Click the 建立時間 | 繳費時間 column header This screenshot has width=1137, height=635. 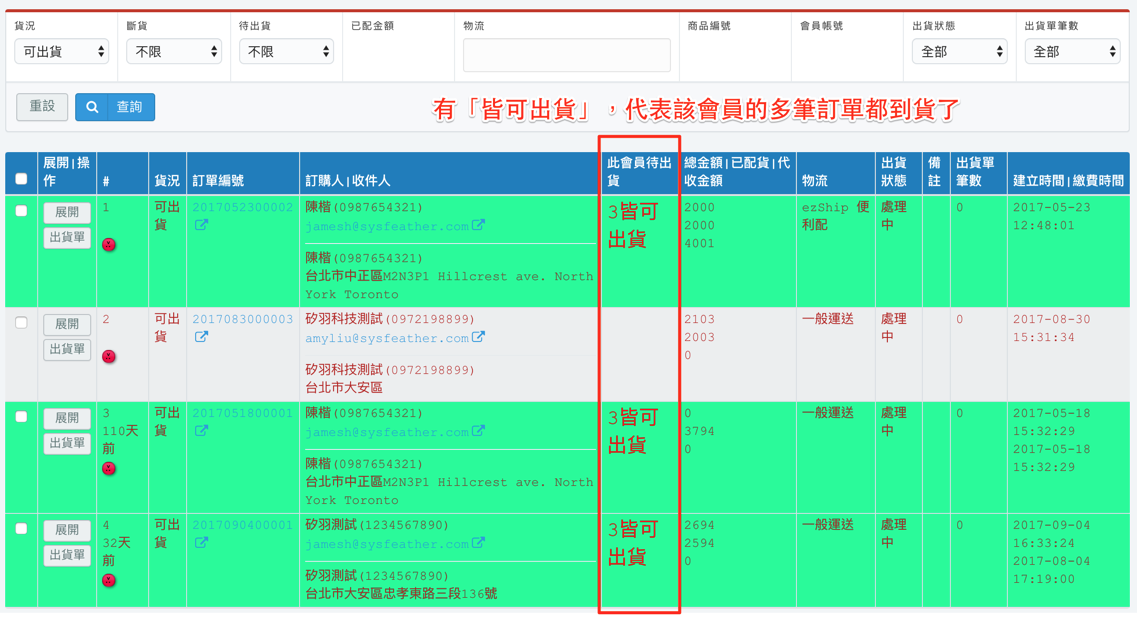point(1067,181)
